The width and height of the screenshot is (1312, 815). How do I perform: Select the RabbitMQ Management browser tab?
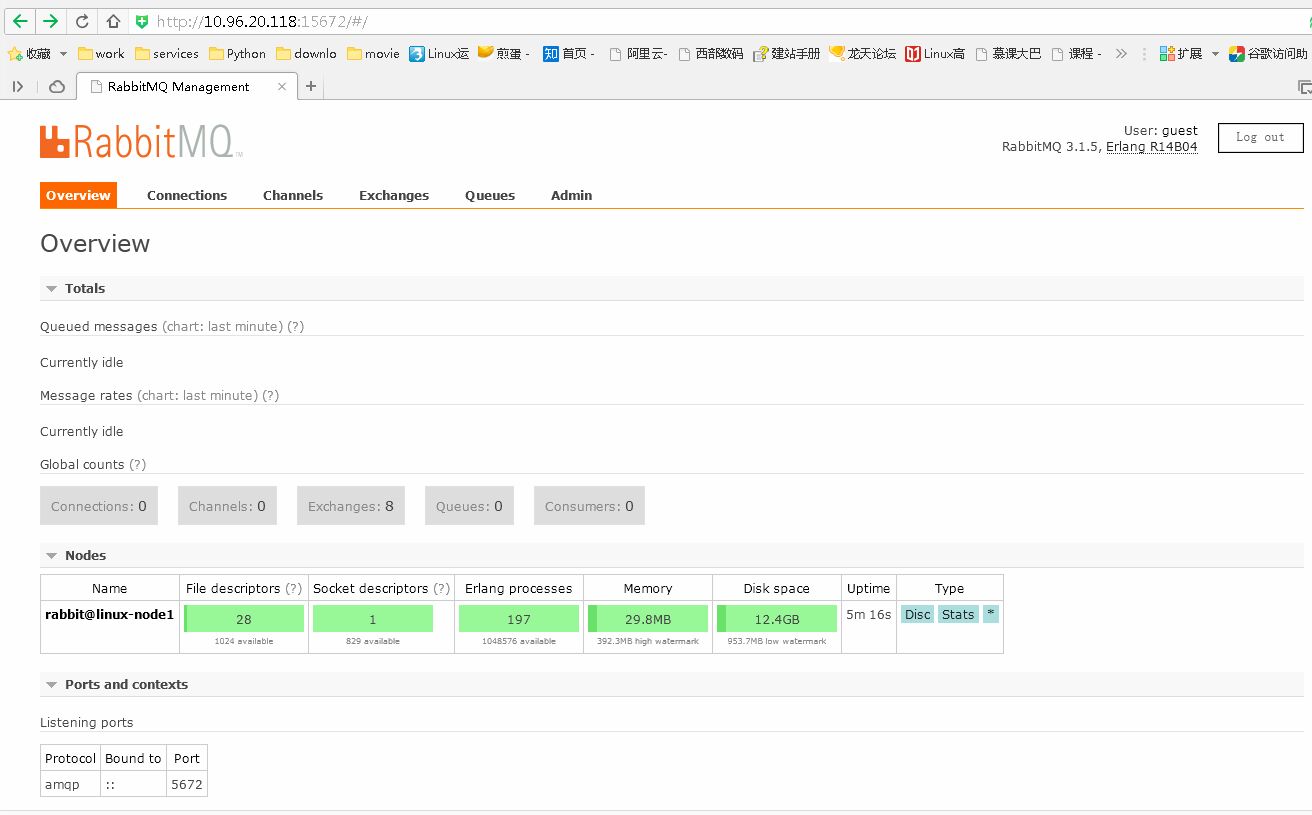[x=186, y=87]
